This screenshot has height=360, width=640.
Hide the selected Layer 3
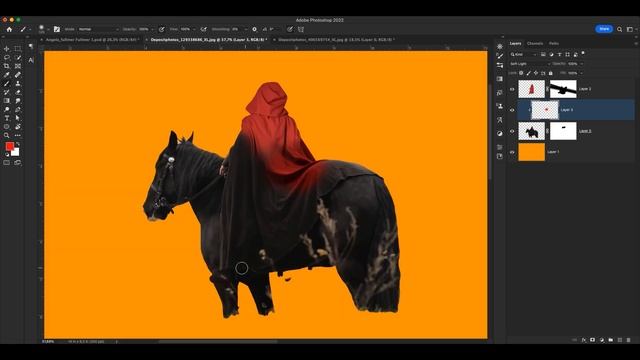pos(512,110)
